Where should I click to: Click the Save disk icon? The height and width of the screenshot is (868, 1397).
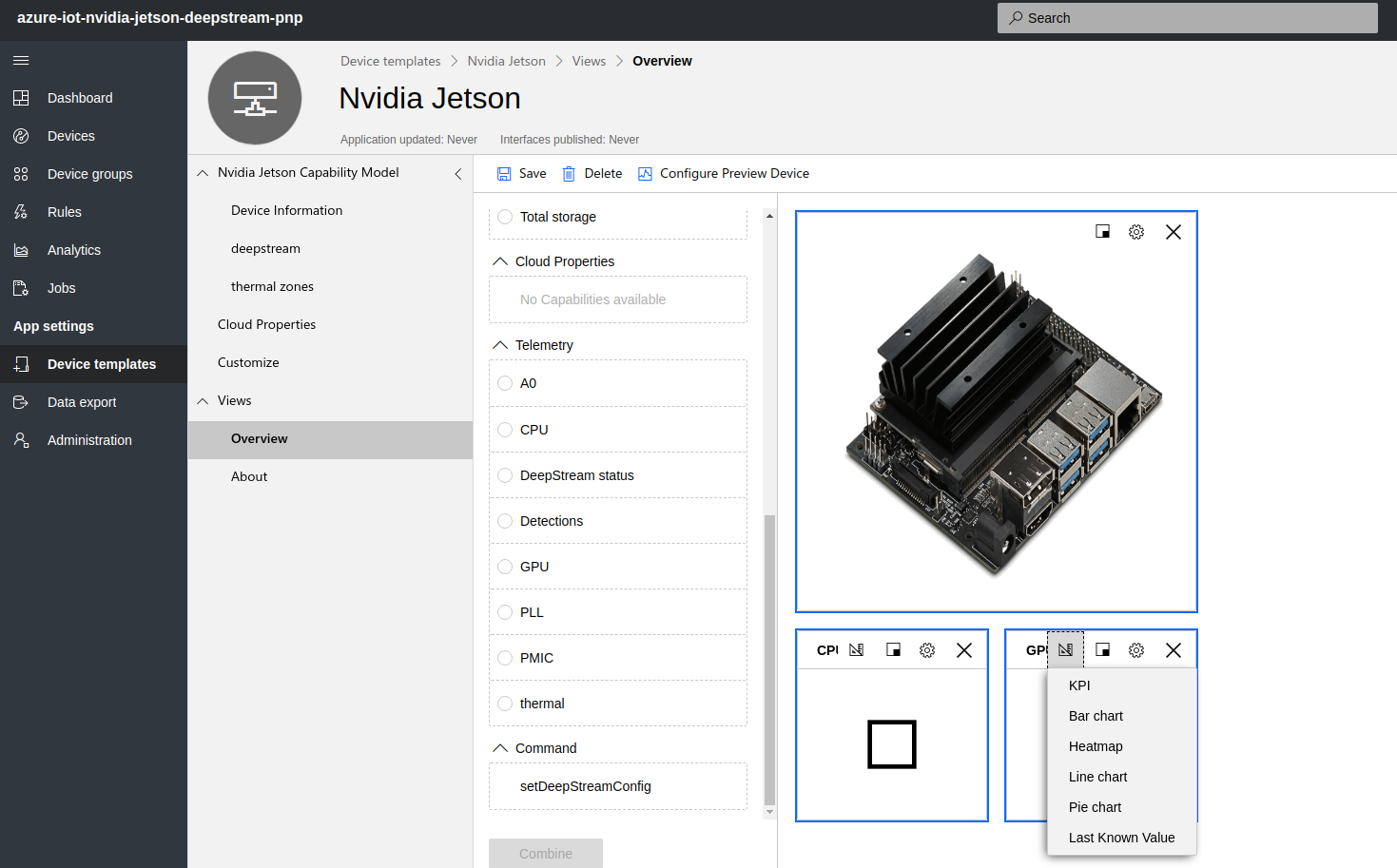click(504, 174)
